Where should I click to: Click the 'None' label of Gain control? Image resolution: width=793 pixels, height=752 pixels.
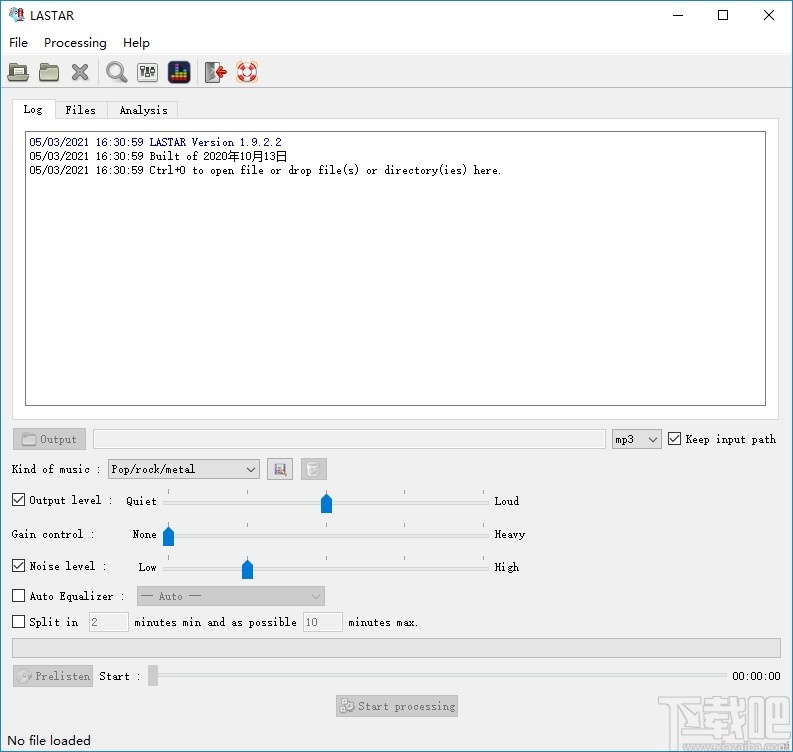click(x=145, y=535)
